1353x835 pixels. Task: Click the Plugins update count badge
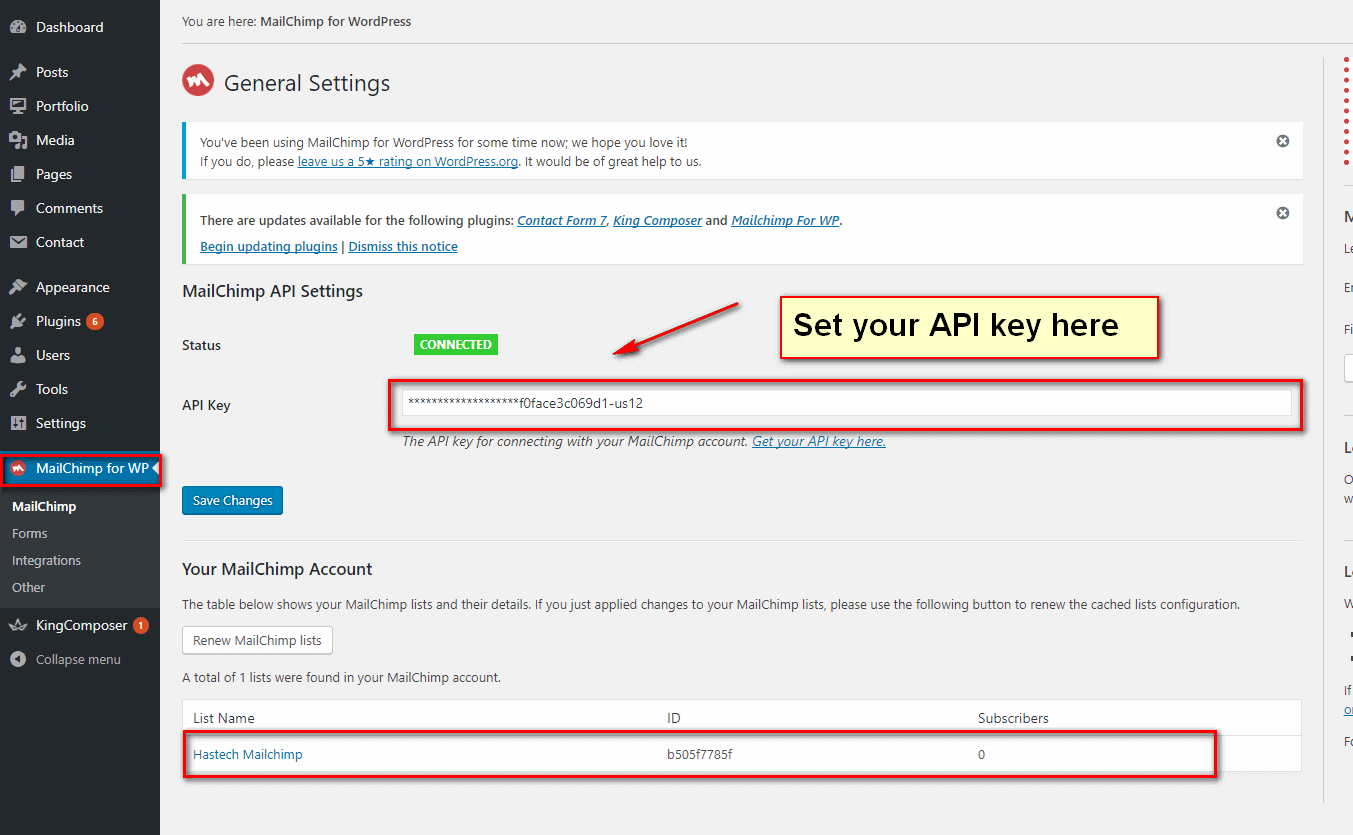pyautogui.click(x=95, y=321)
